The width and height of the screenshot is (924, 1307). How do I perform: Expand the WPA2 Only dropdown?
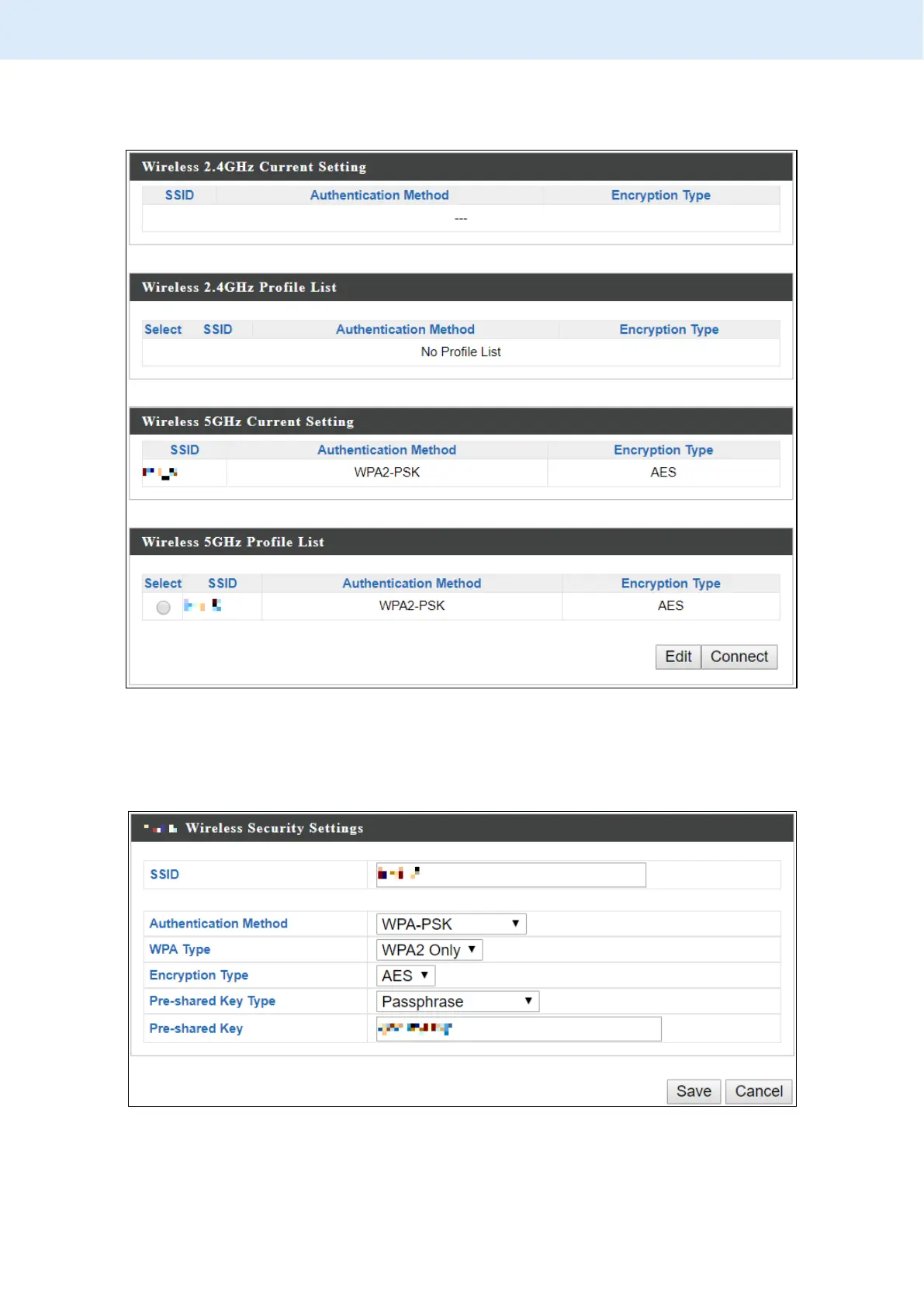point(429,950)
